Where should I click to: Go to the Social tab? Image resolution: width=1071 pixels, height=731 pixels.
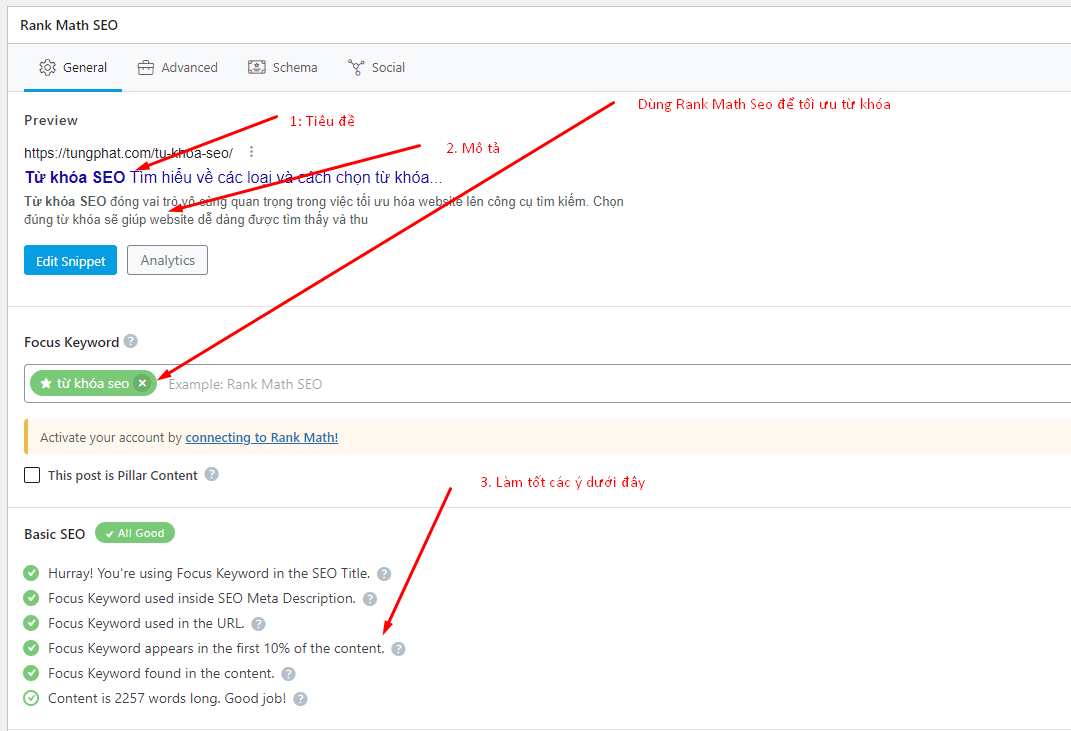click(x=376, y=68)
